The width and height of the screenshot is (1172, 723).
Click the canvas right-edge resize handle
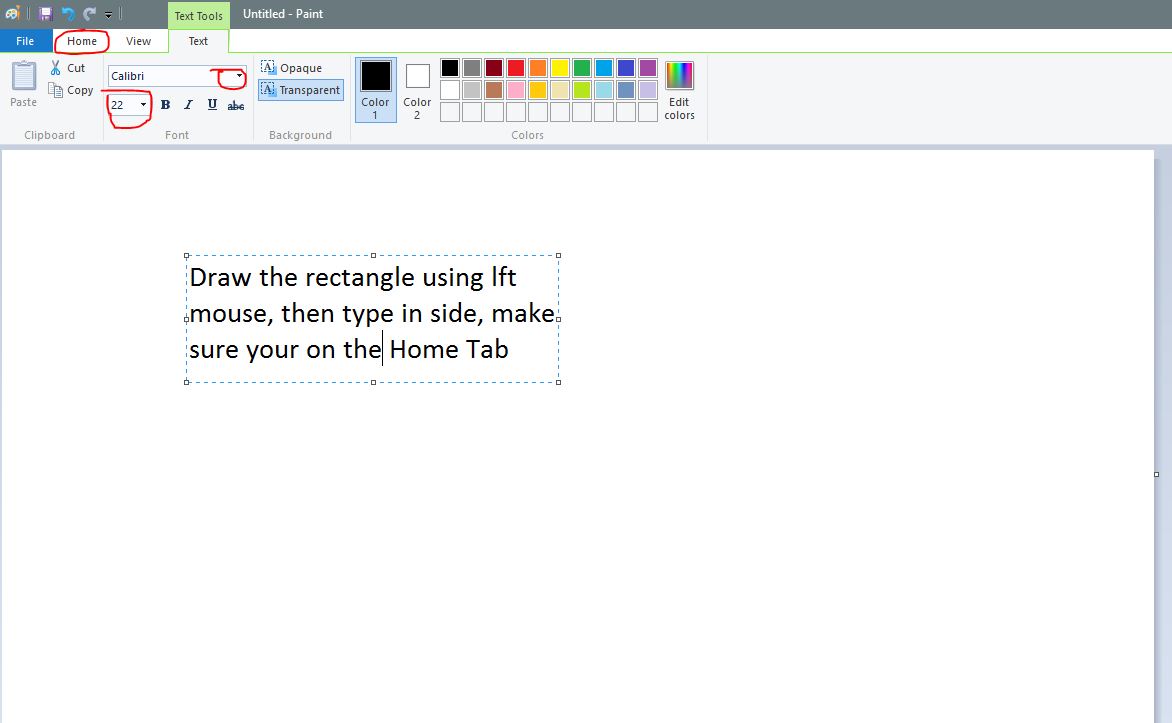pyautogui.click(x=1156, y=474)
